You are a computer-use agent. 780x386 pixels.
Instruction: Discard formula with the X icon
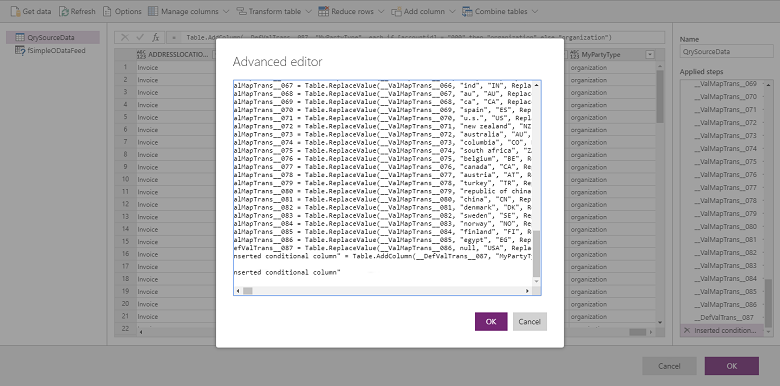point(125,37)
